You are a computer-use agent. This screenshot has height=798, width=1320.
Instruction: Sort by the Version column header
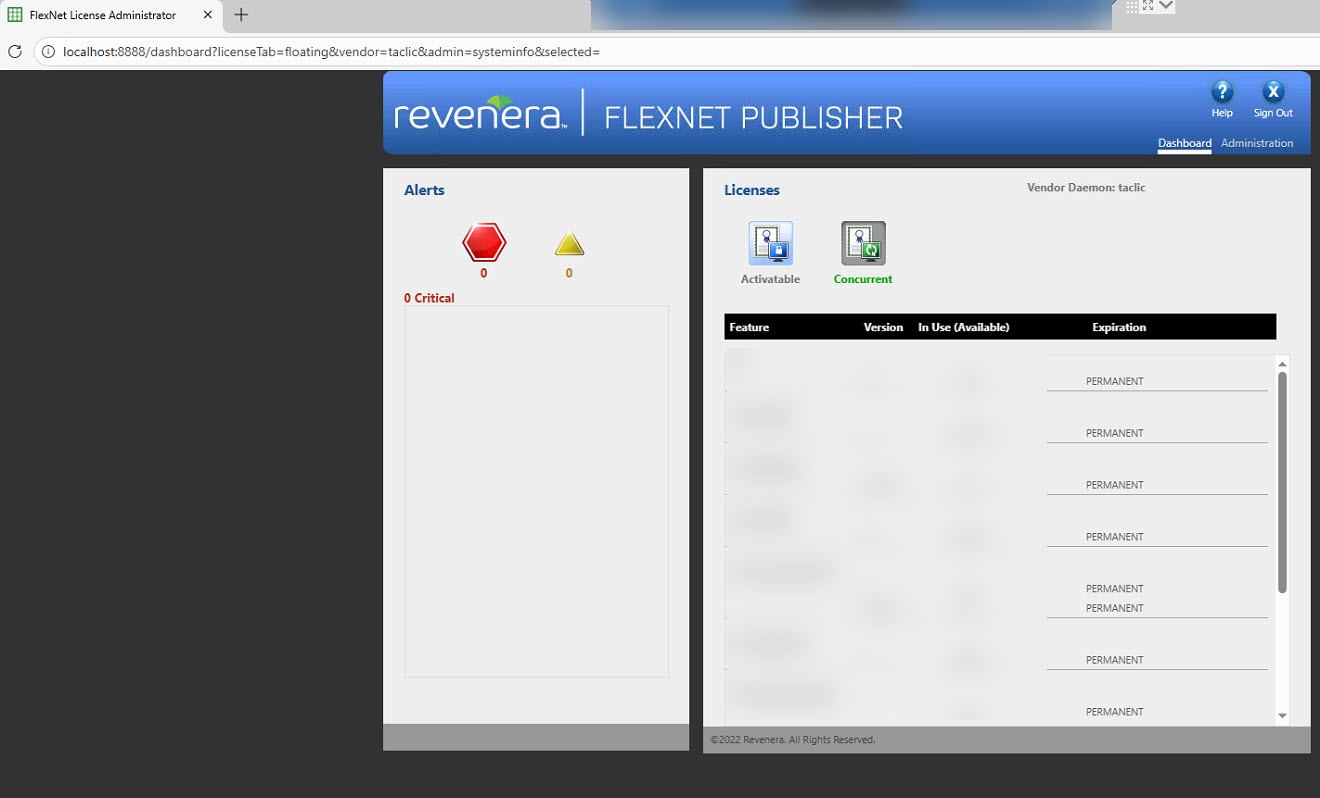click(x=883, y=327)
